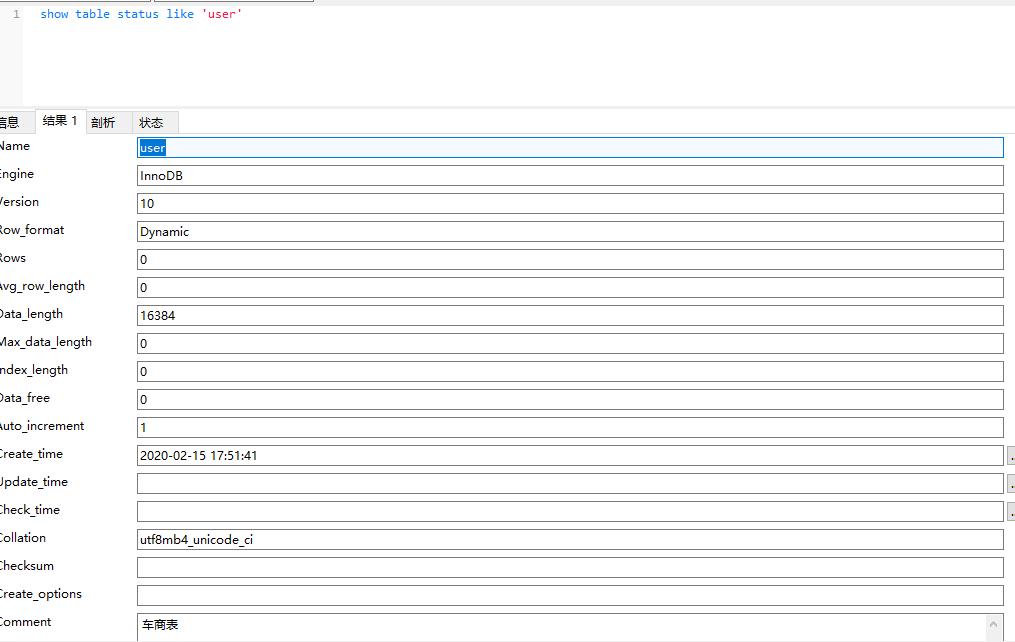Click the Avg_row_length value field
Image resolution: width=1015 pixels, height=642 pixels.
tap(570, 287)
